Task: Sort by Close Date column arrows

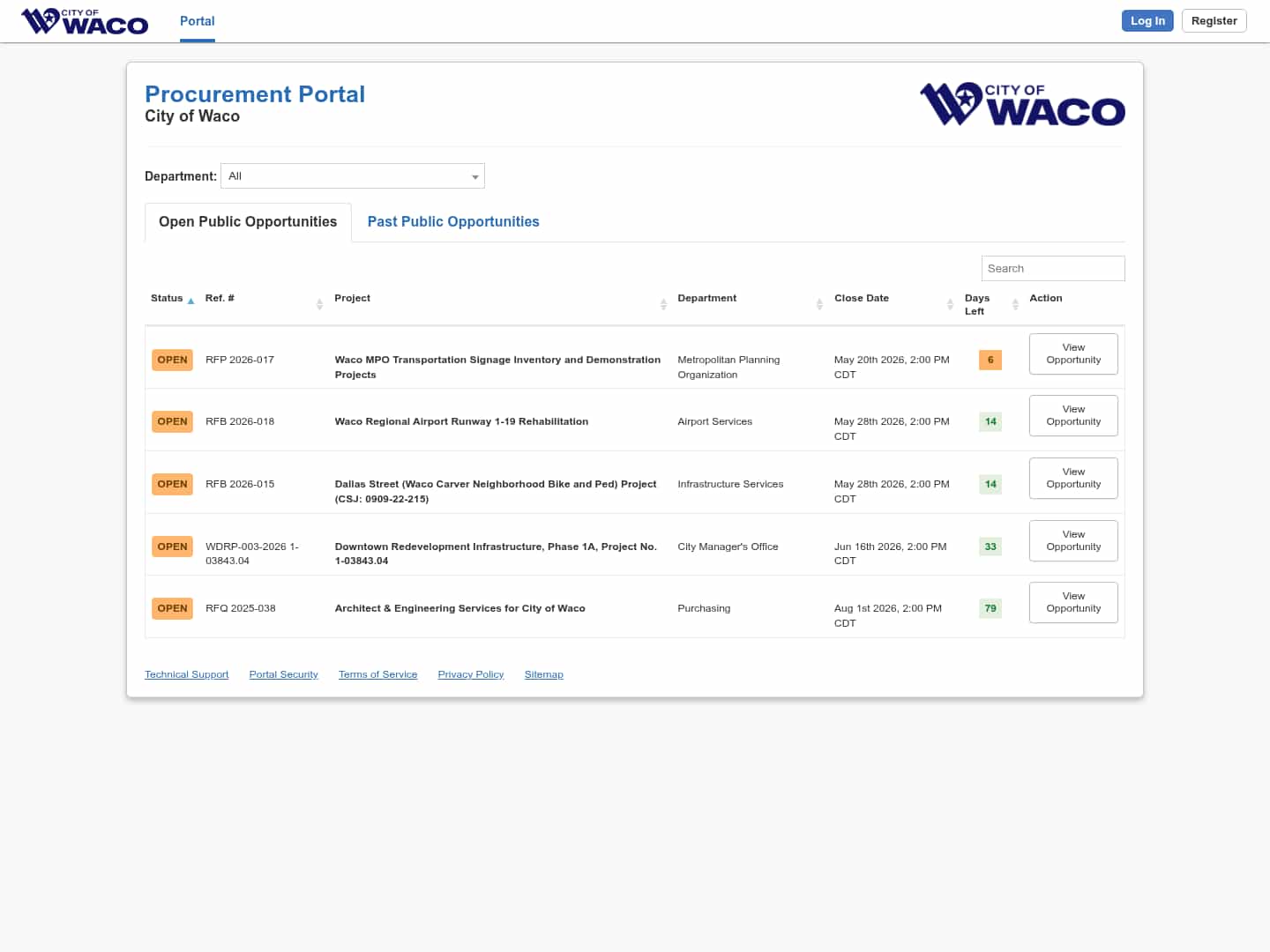Action: pos(950,304)
